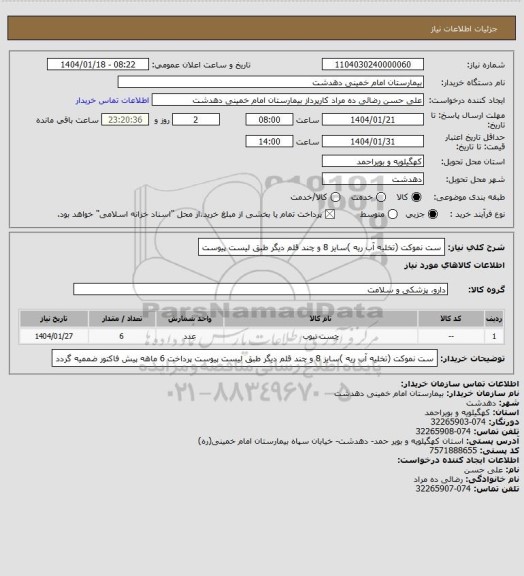Click the requester phone number 32265907-074

(443, 489)
